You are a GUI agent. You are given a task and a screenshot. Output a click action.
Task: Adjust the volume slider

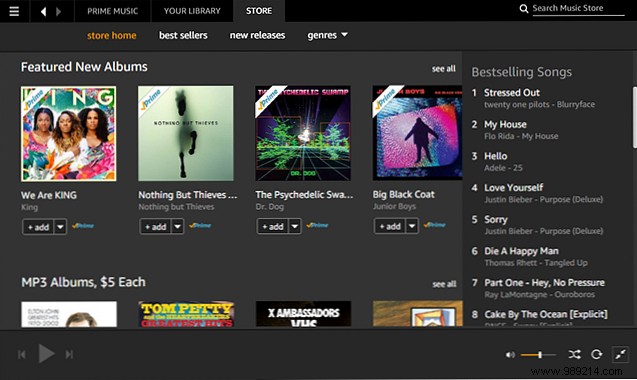point(538,355)
